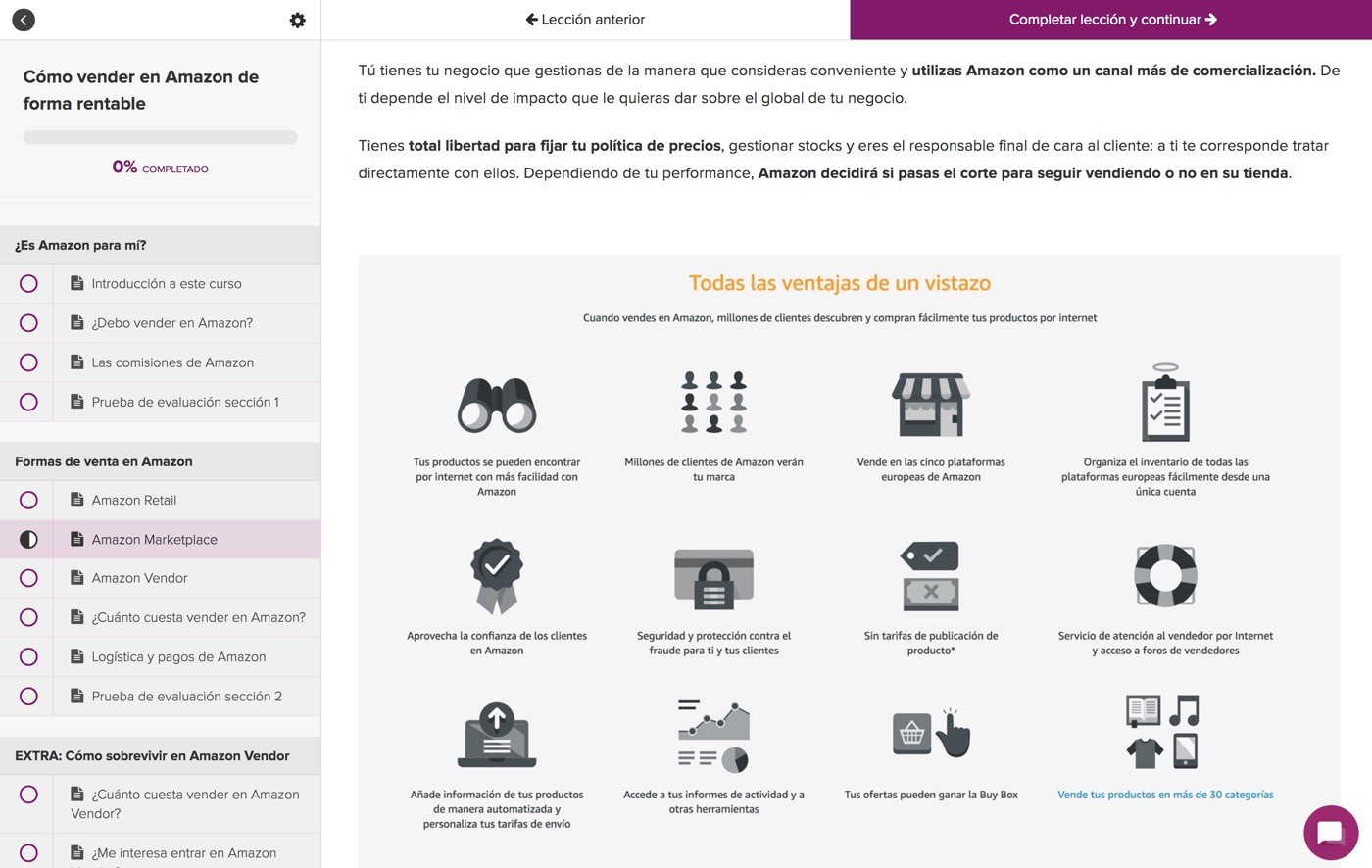Toggle completion circle for Introducción a este curso
Screen dimensions: 1372x868
coord(28,283)
